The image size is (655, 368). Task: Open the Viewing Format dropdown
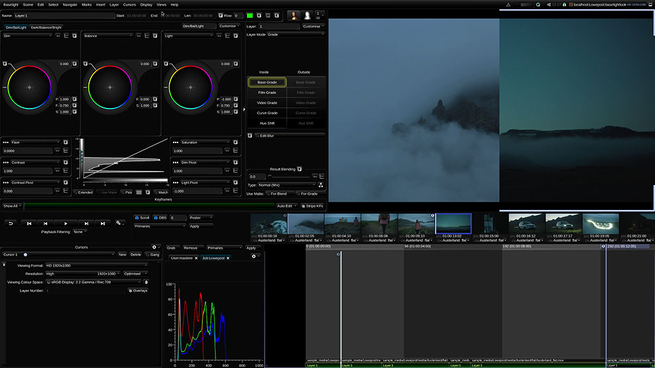(96, 265)
